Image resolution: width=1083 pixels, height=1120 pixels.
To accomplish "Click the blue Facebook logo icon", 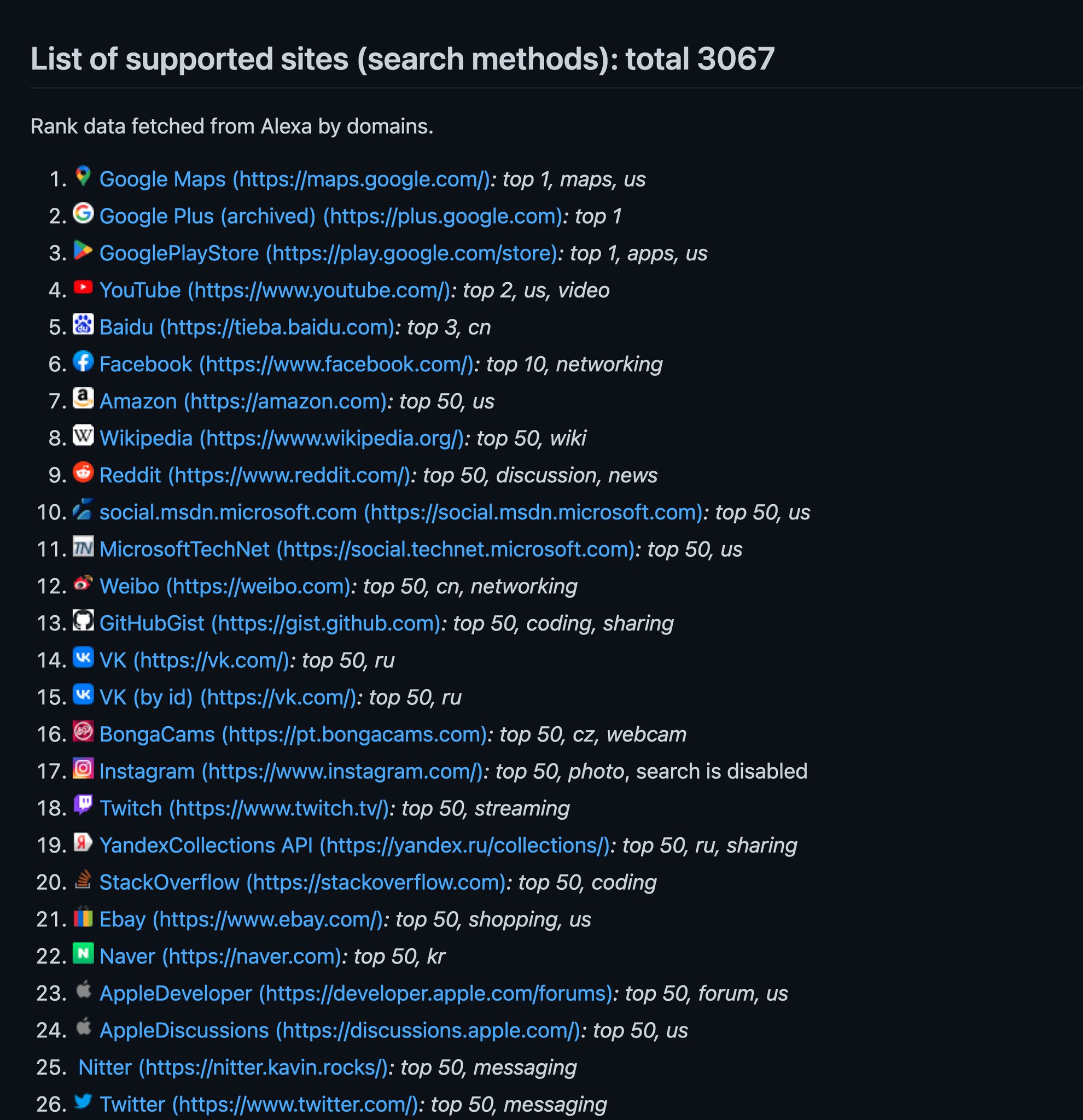I will pyautogui.click(x=83, y=361).
